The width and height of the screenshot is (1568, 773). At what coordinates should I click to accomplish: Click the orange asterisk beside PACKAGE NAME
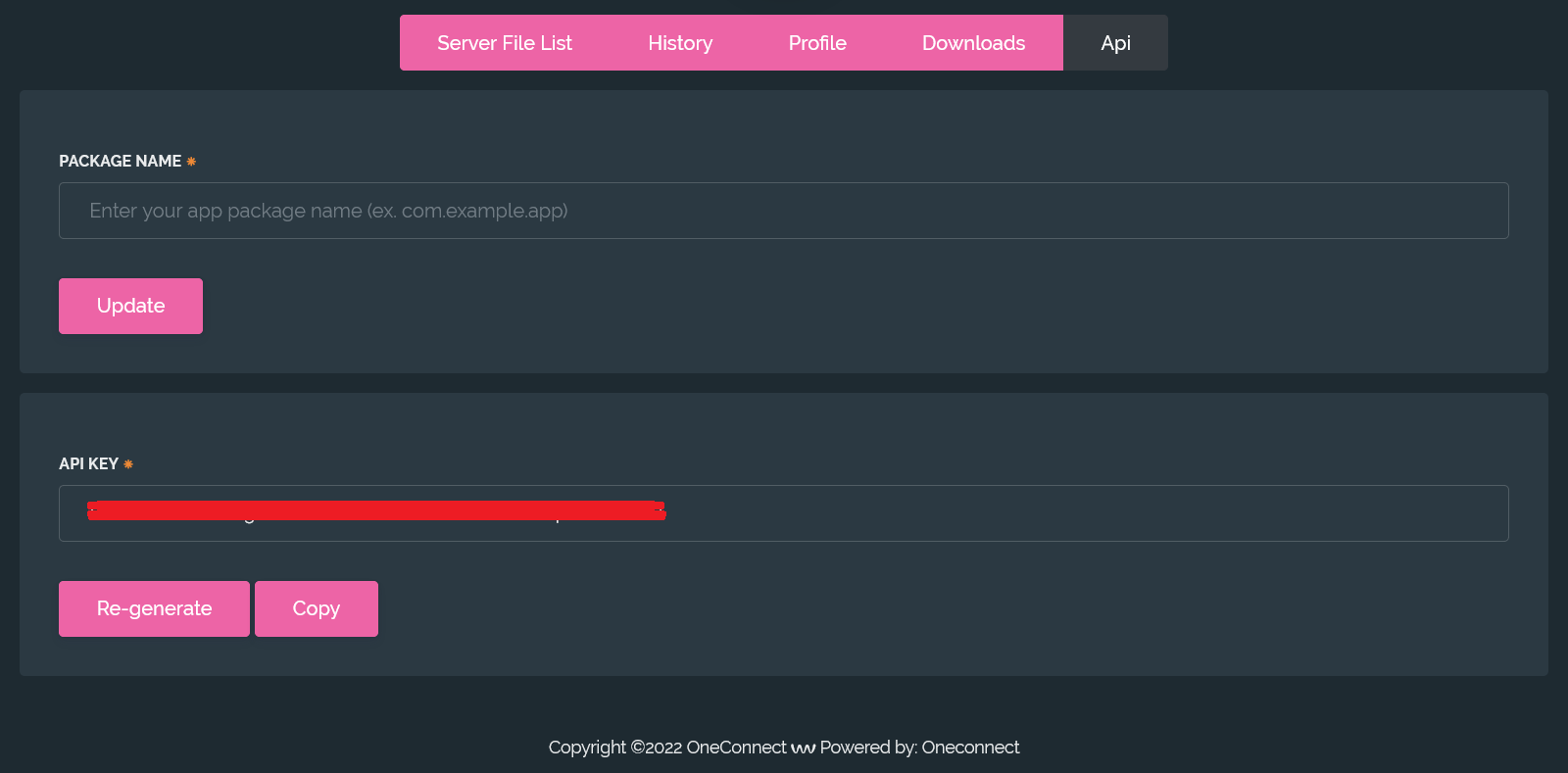tap(191, 162)
